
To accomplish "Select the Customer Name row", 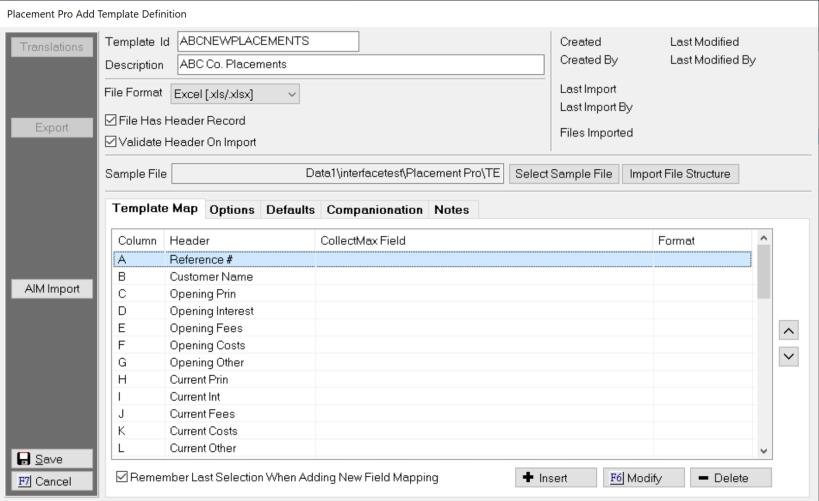I will click(211, 277).
